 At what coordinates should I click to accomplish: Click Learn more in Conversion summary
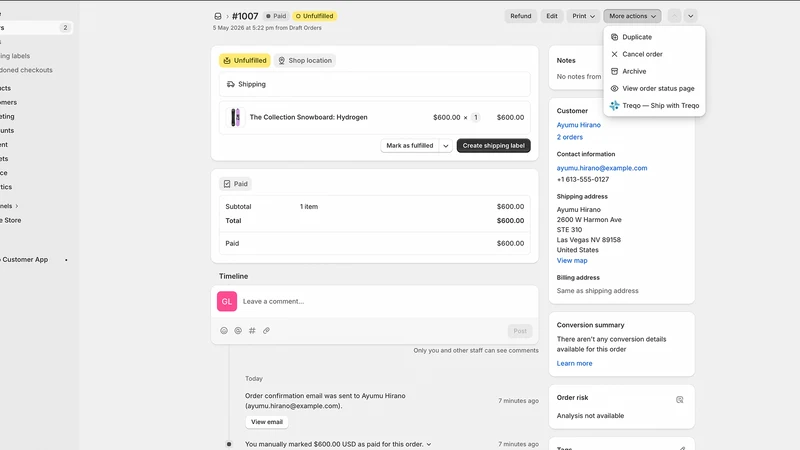pyautogui.click(x=574, y=364)
